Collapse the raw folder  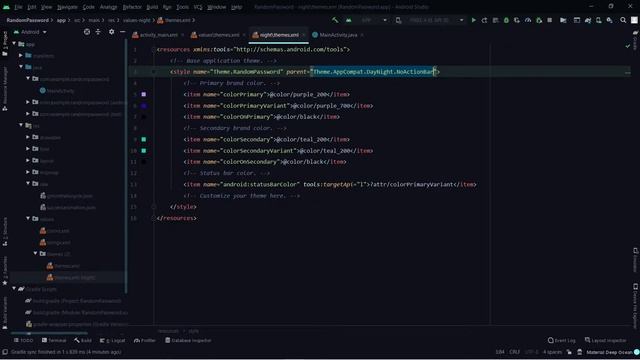[x=28, y=184]
